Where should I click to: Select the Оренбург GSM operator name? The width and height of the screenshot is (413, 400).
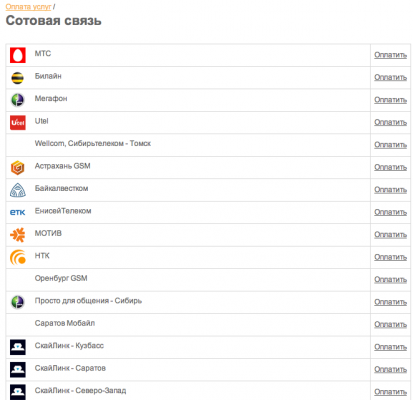[x=61, y=278]
